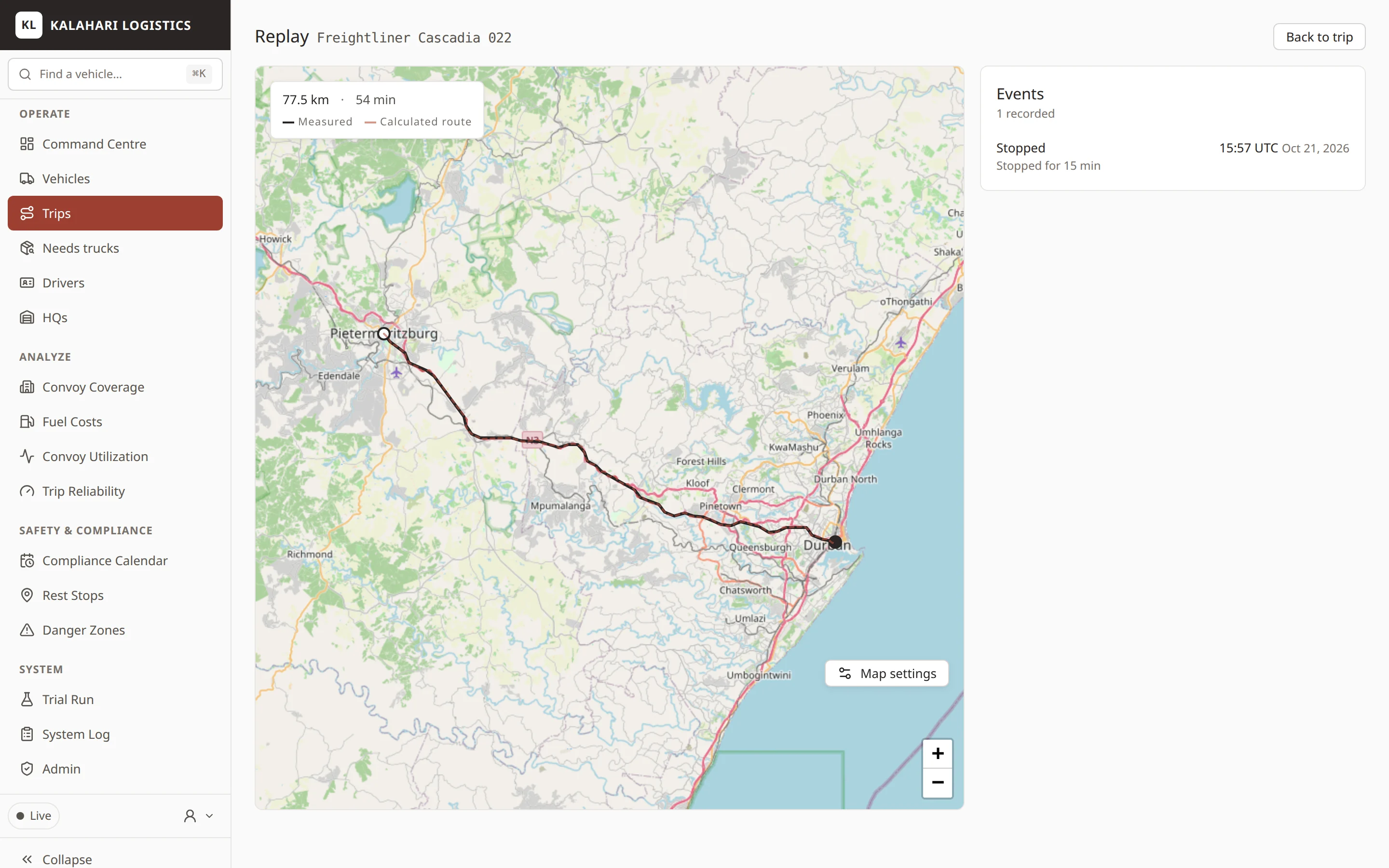Image resolution: width=1389 pixels, height=868 pixels.
Task: Open the Drivers page
Action: [x=115, y=283]
